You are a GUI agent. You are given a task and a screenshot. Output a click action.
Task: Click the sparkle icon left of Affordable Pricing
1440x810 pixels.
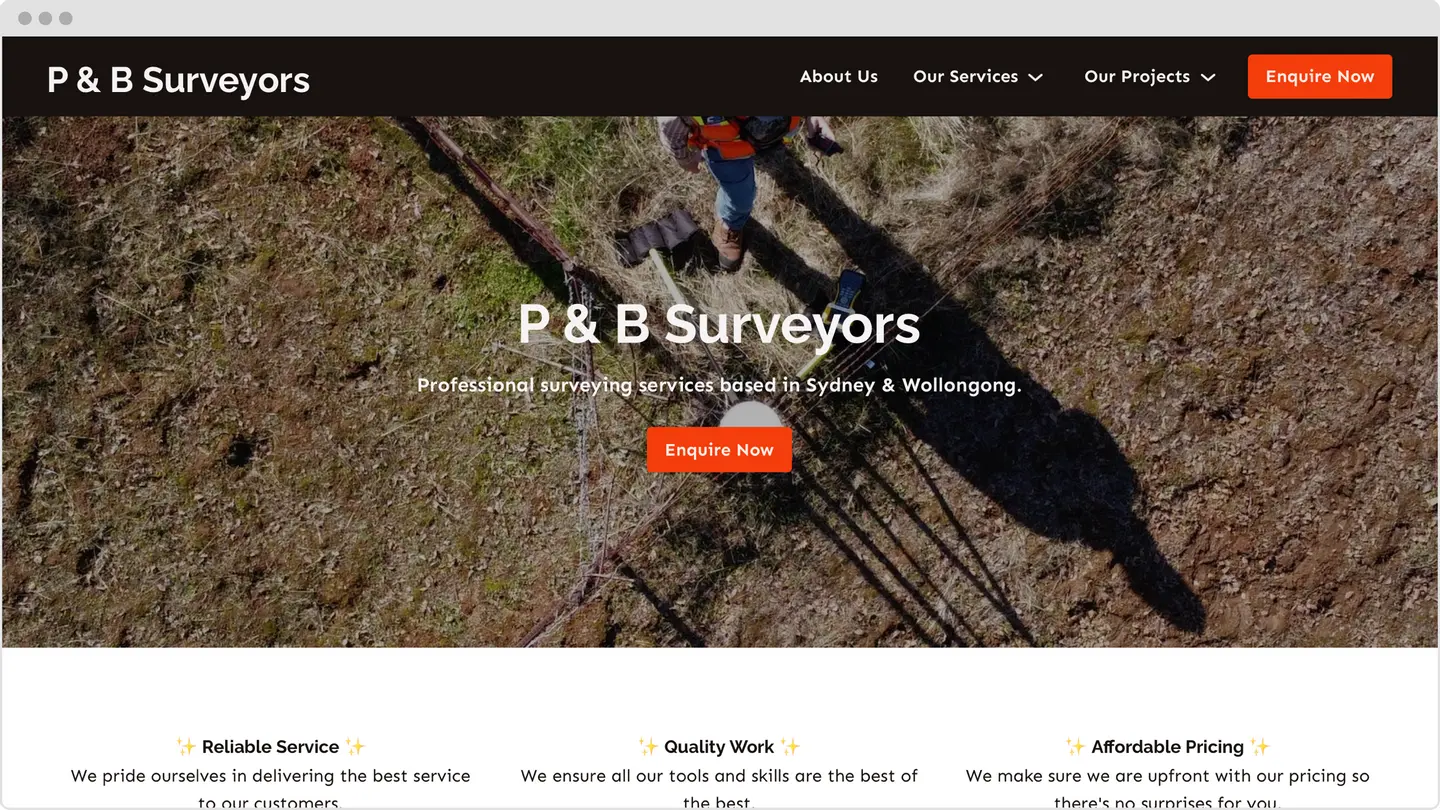pyautogui.click(x=1076, y=747)
